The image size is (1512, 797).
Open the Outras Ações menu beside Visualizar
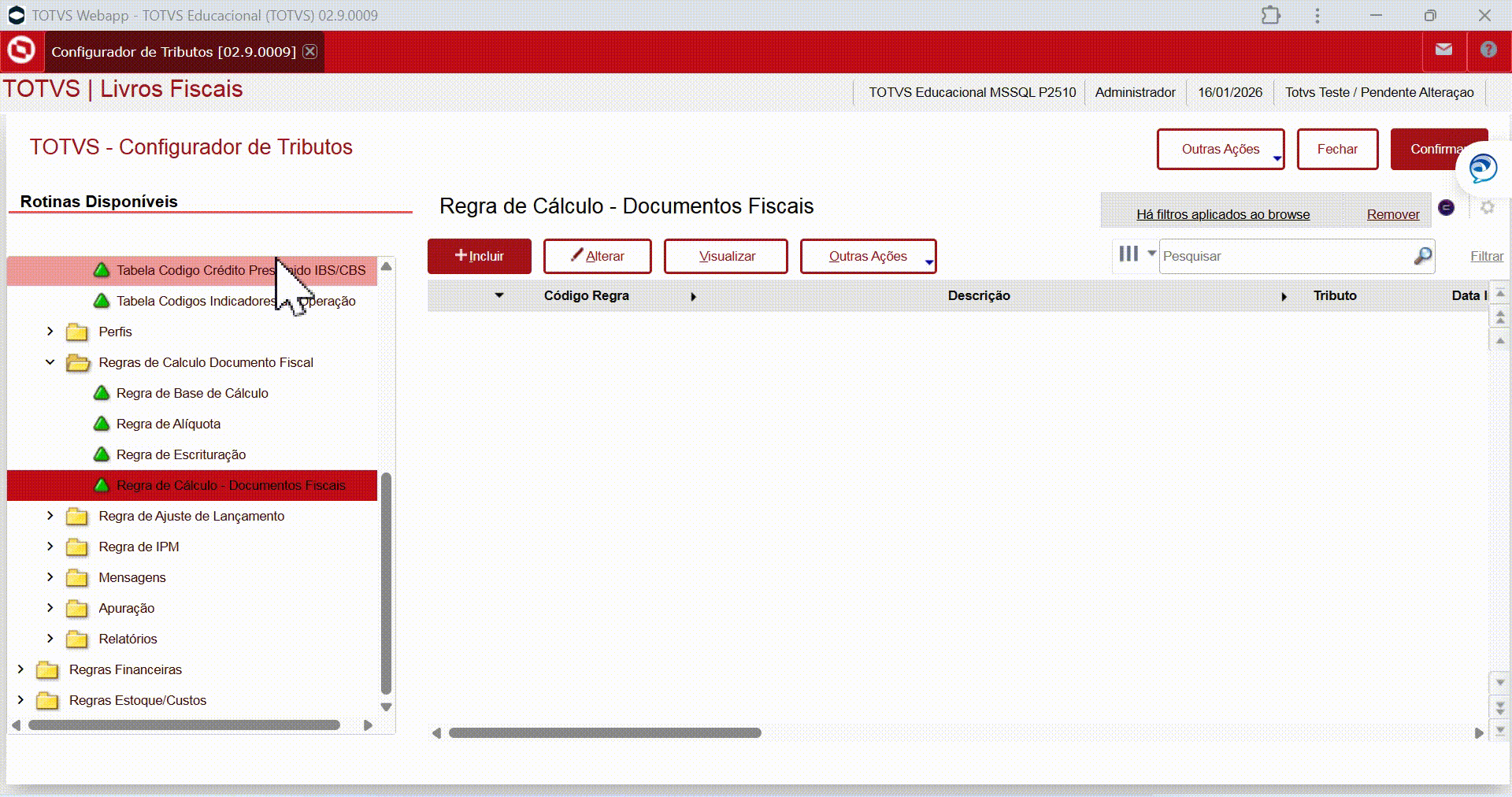point(868,256)
